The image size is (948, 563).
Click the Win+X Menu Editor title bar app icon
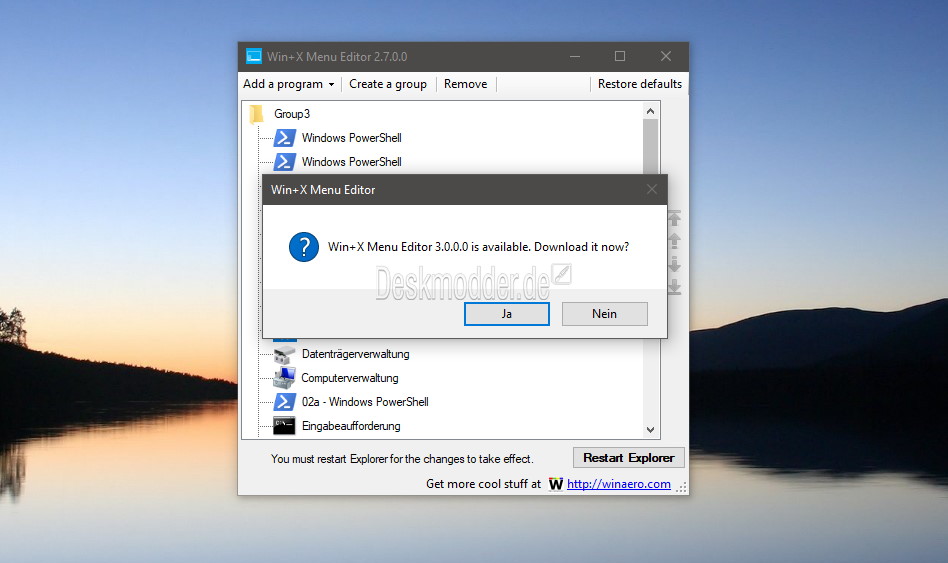(x=254, y=56)
